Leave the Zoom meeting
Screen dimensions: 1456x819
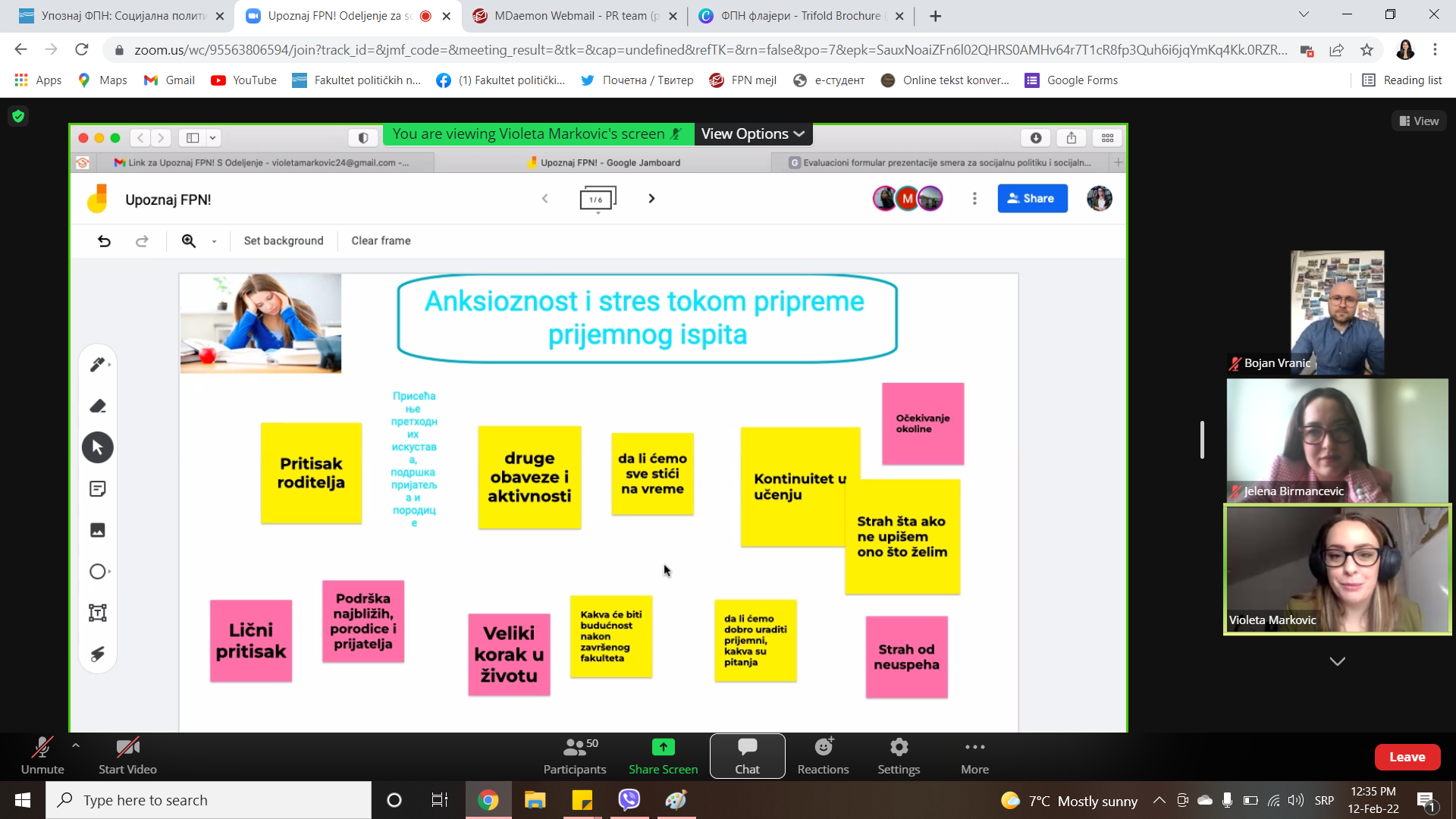click(1407, 757)
